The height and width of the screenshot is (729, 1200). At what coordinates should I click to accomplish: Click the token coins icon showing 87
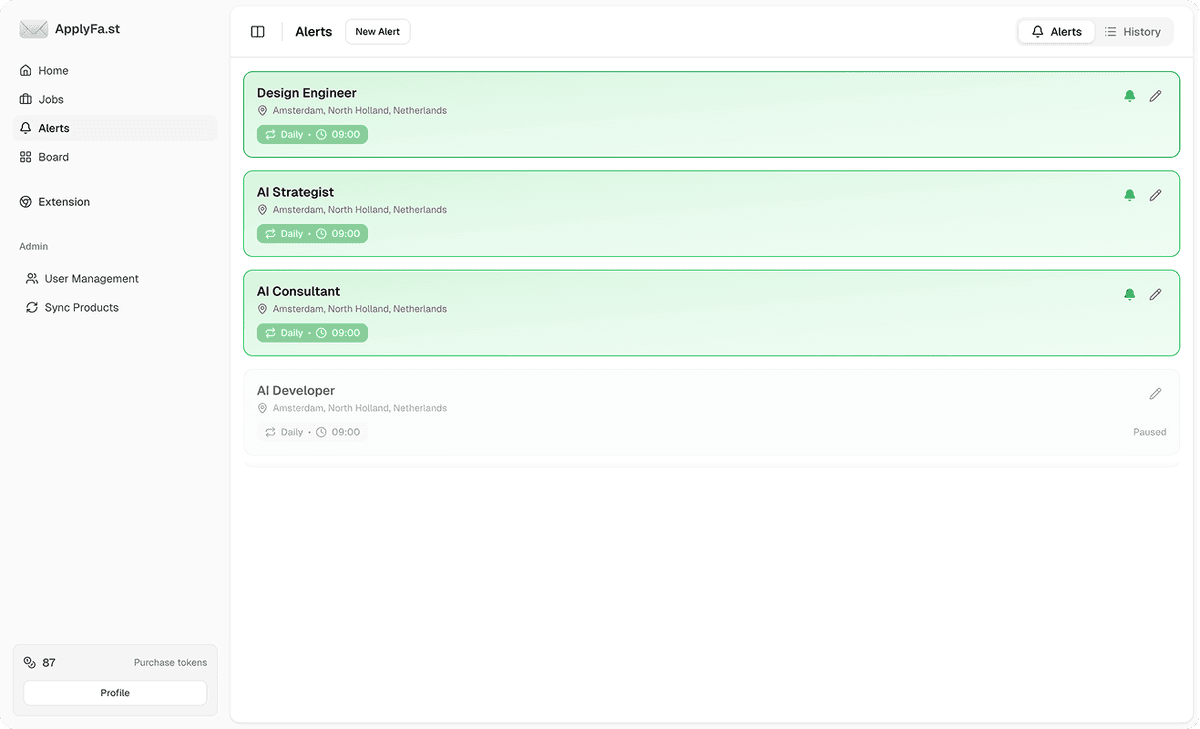pos(28,662)
